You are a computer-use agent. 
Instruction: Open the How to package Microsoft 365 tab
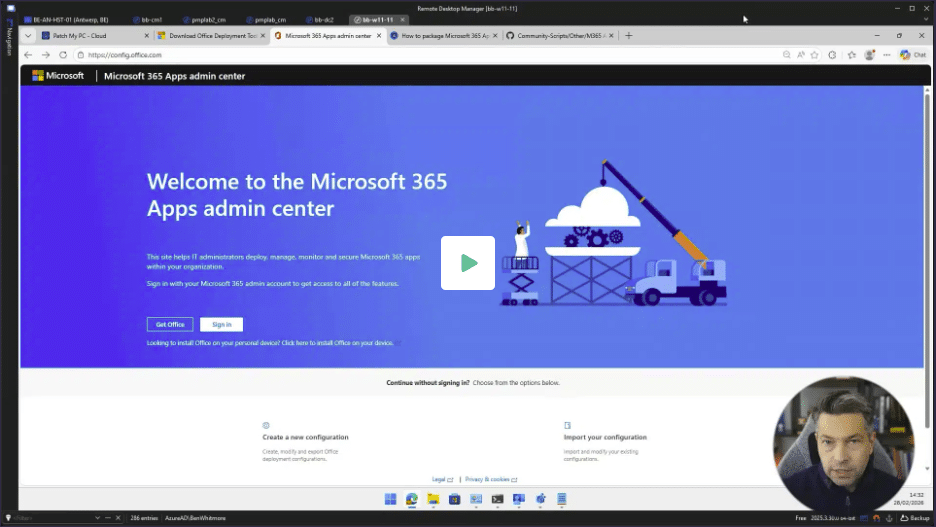pyautogui.click(x=440, y=35)
